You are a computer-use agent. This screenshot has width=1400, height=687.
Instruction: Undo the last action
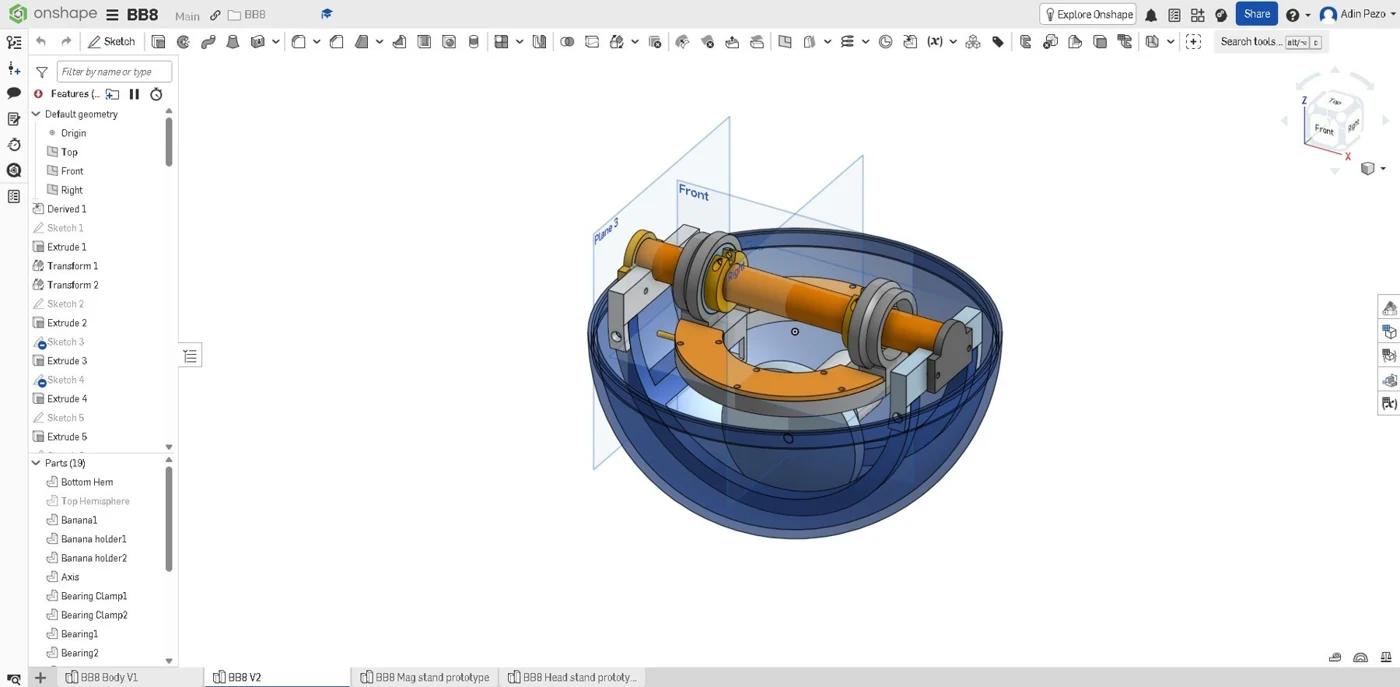41,42
